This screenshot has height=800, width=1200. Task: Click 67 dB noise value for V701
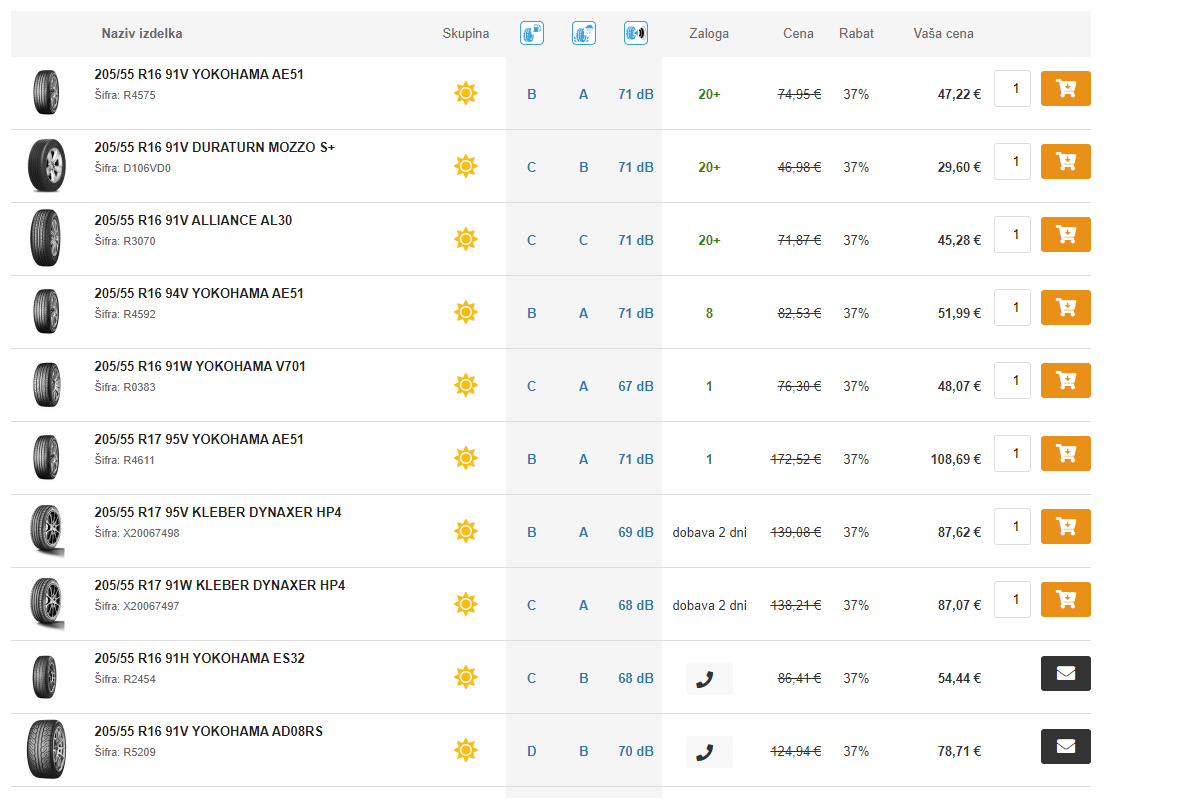[x=636, y=386]
